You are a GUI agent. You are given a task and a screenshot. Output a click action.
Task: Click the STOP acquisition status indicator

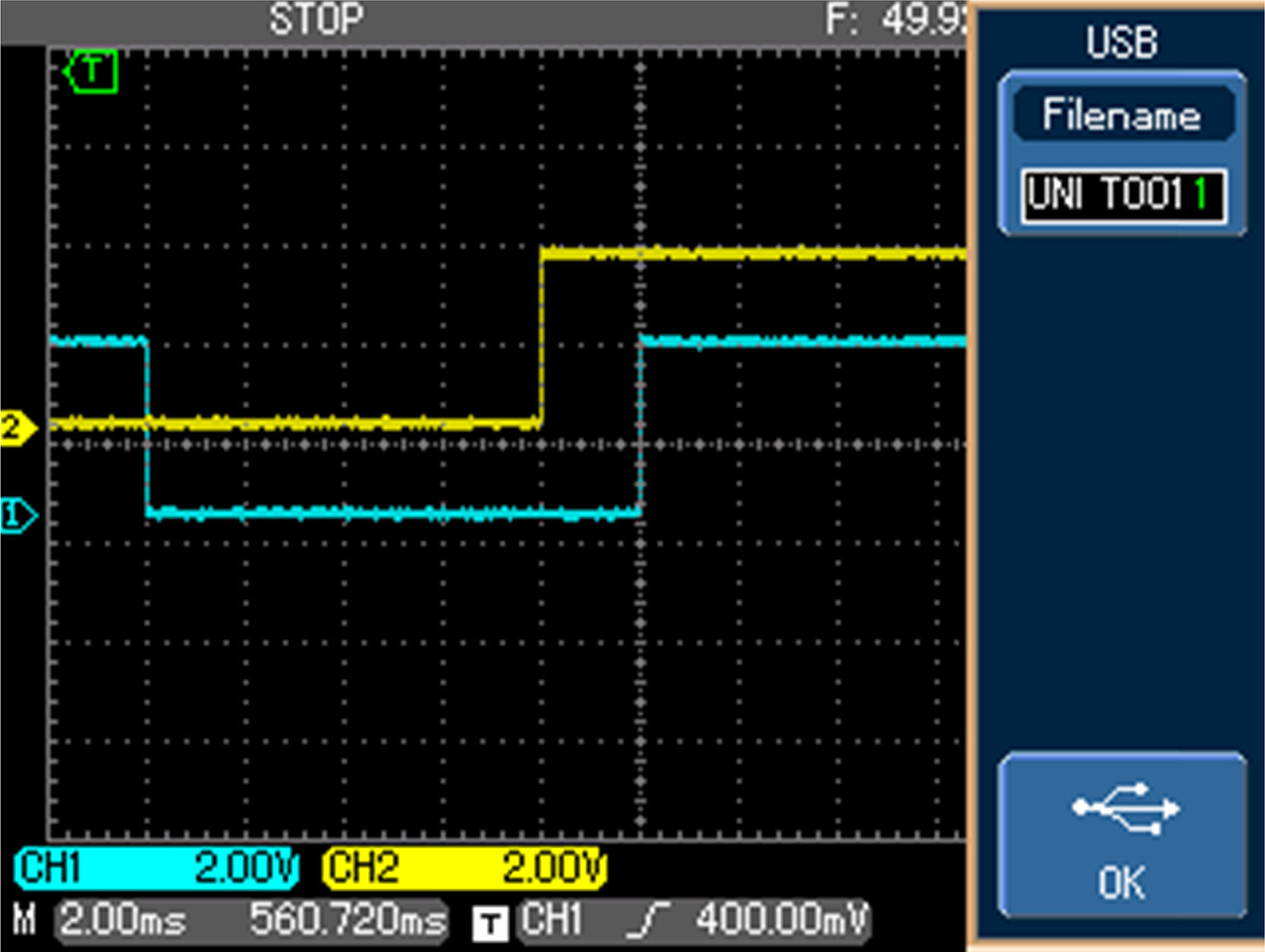[x=316, y=20]
